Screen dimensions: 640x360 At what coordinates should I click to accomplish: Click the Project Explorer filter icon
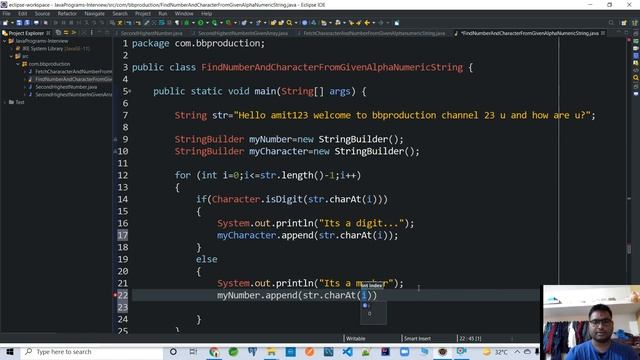tap(74, 33)
